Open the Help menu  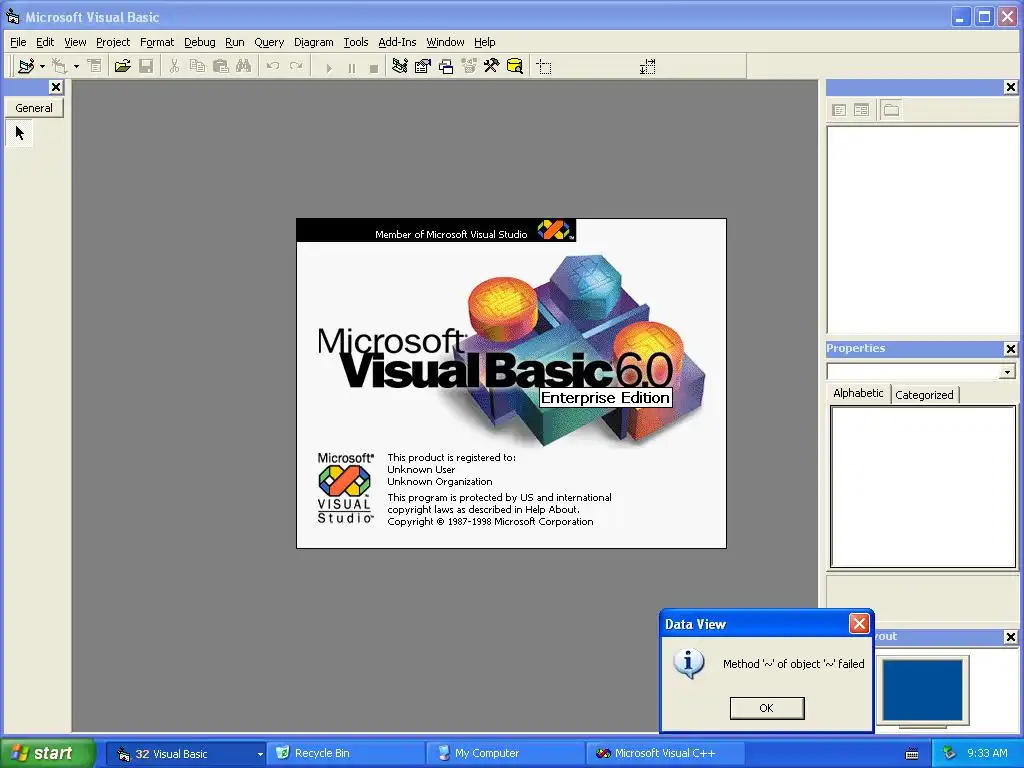point(485,42)
